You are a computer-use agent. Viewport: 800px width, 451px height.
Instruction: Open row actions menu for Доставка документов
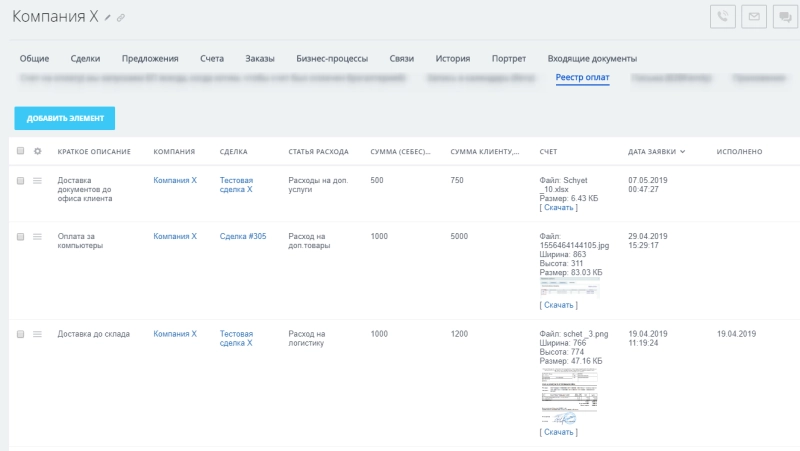pyautogui.click(x=38, y=181)
